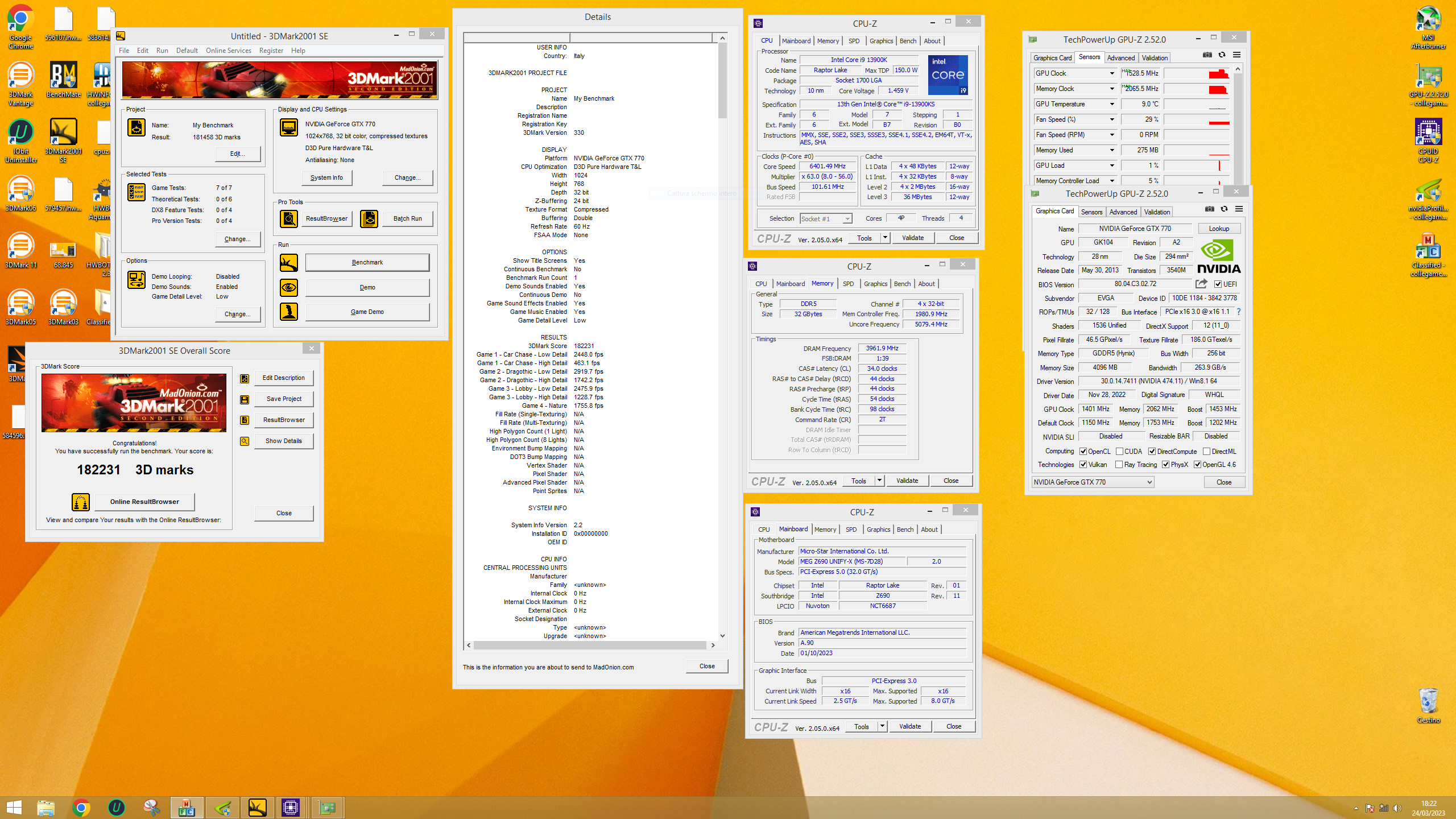Open Recycle Bin (Cestino) icon
This screenshot has height=819, width=1456.
pos(1428,706)
